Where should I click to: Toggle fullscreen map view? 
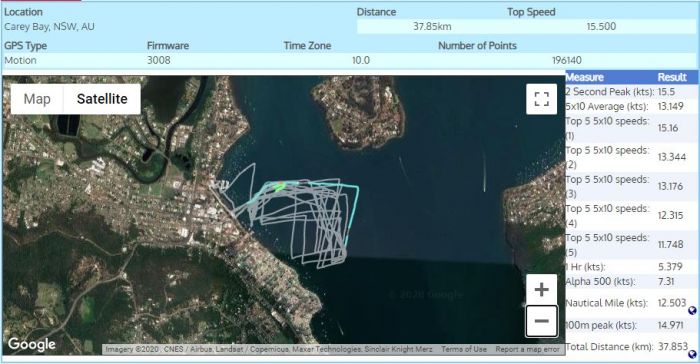[542, 99]
